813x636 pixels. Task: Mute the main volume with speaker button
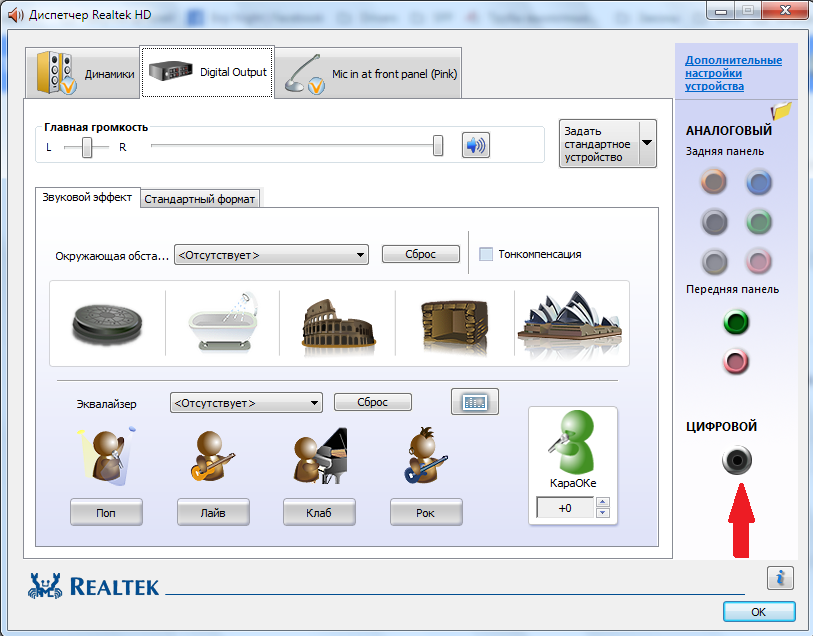click(475, 145)
